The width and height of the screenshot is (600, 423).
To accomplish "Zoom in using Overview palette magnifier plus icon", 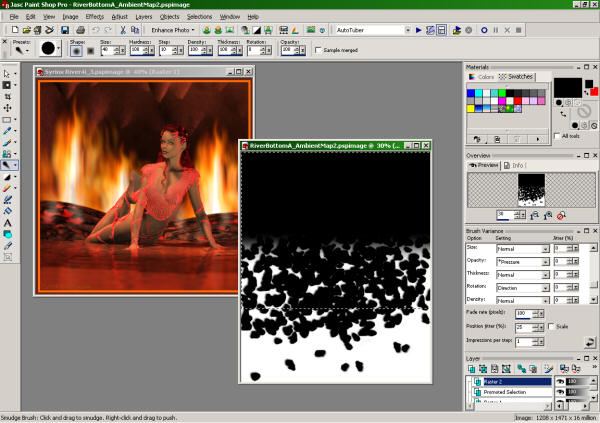I will [x=548, y=216].
